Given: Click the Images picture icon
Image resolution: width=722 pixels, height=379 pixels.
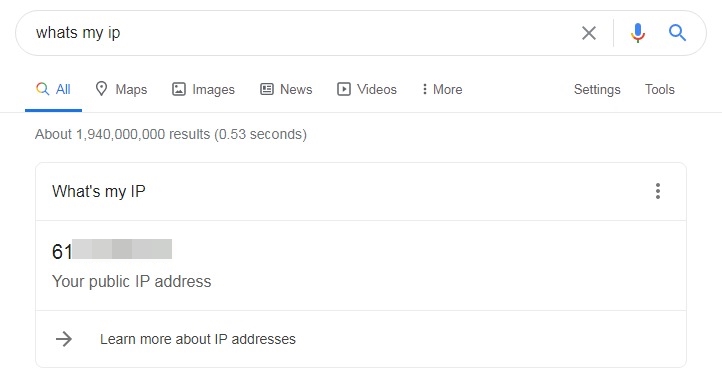Looking at the screenshot, I should coord(179,89).
